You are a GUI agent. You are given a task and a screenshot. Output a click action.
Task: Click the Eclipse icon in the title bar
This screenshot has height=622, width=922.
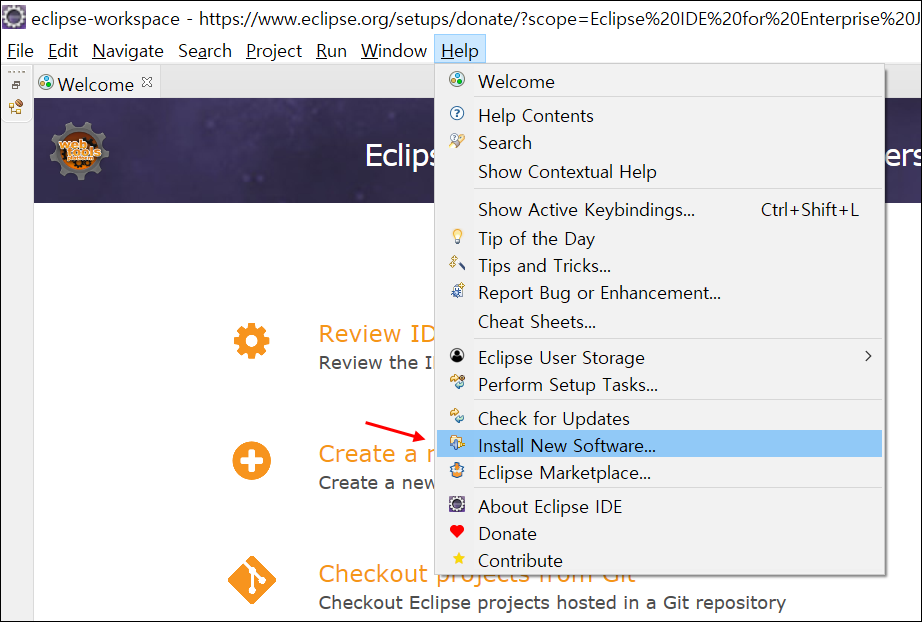point(14,17)
